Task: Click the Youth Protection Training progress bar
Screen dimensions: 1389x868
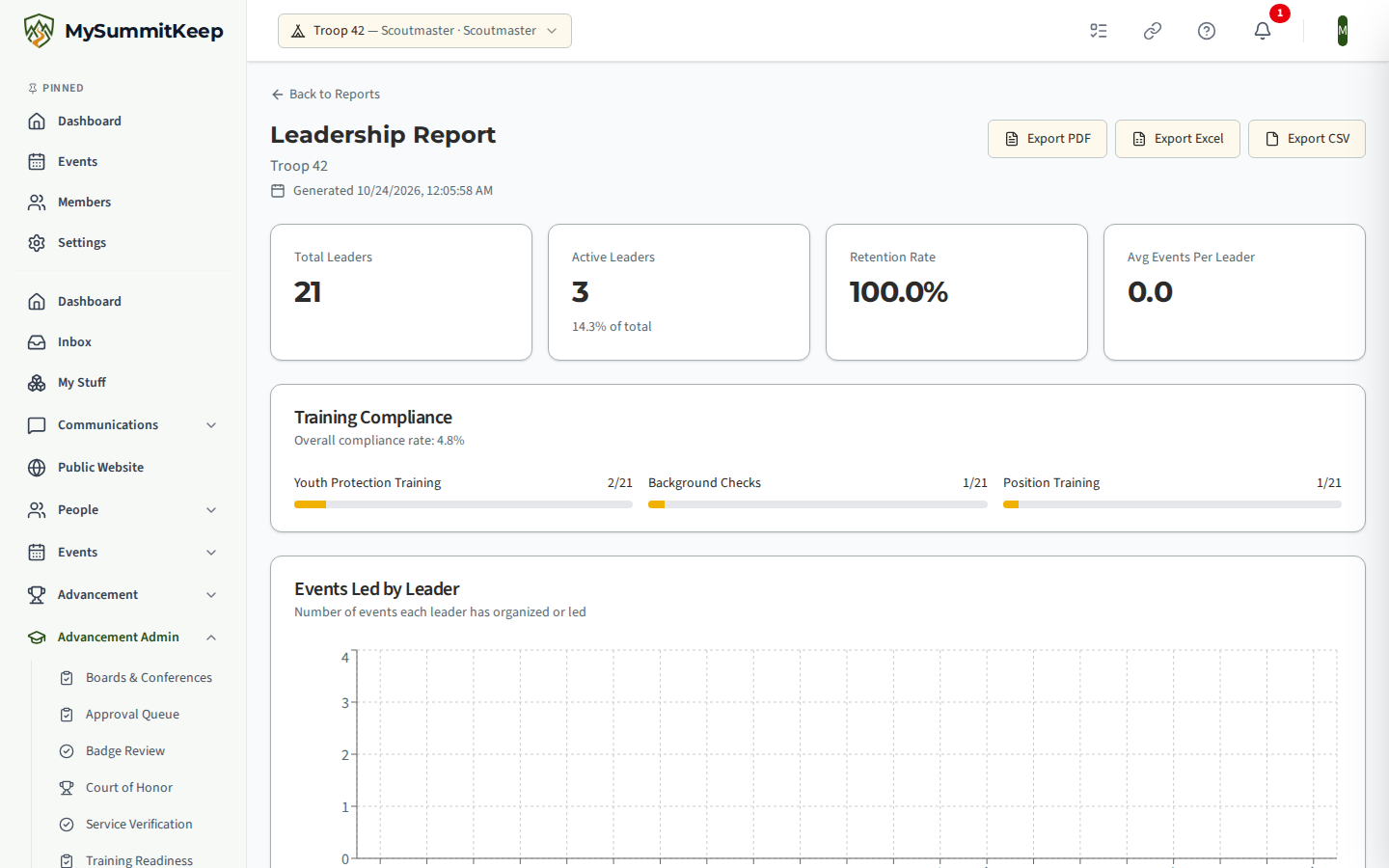Action: tap(463, 504)
